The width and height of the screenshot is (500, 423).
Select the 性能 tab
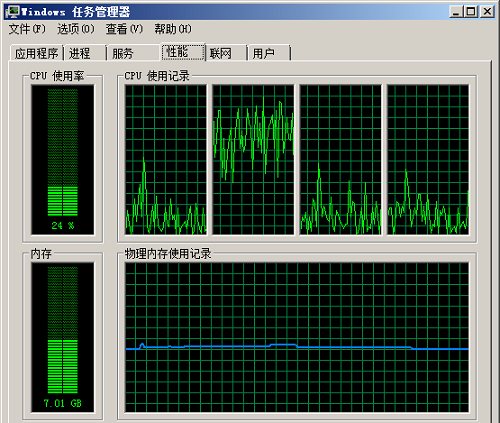[183, 52]
